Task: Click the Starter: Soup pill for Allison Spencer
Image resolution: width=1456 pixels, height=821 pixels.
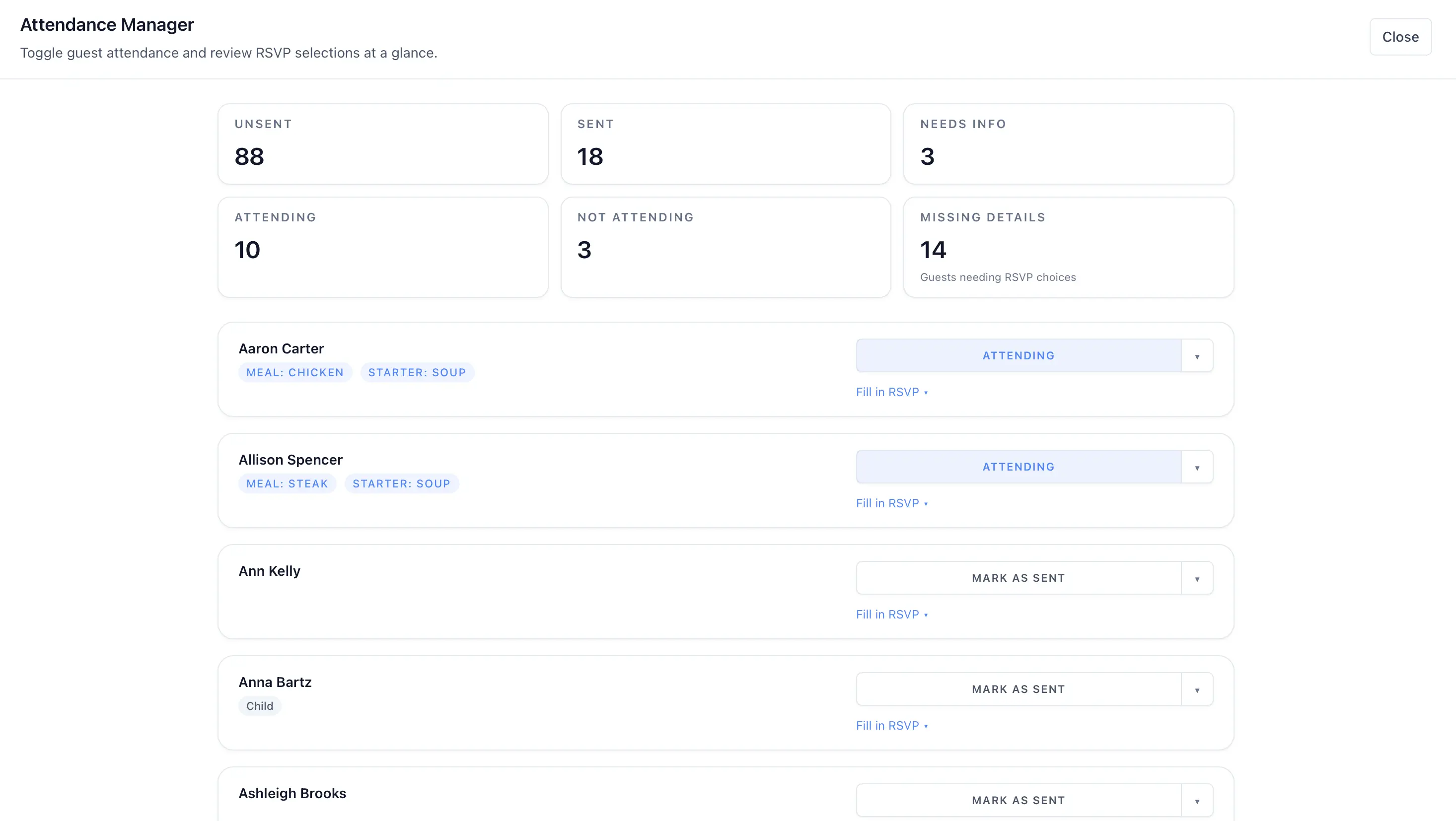Action: point(401,483)
